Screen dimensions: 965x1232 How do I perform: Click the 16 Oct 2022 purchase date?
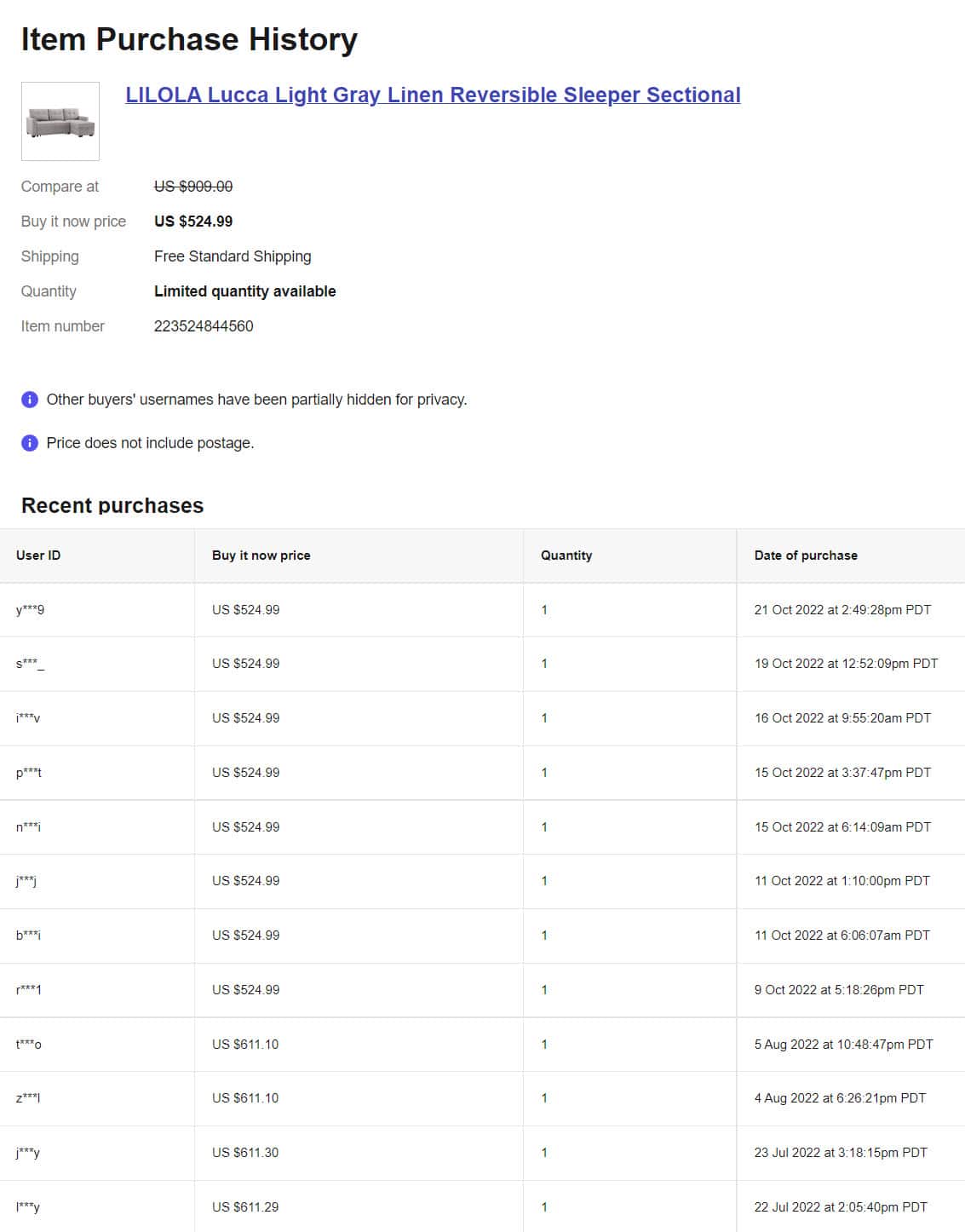(842, 718)
